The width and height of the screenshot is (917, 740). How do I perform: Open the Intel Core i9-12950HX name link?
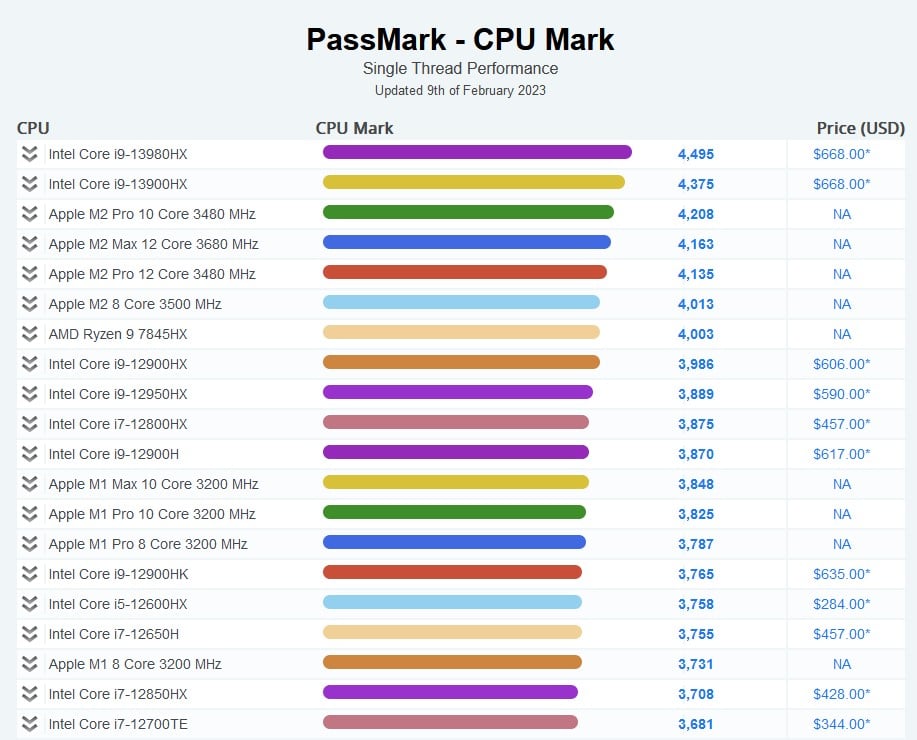118,394
